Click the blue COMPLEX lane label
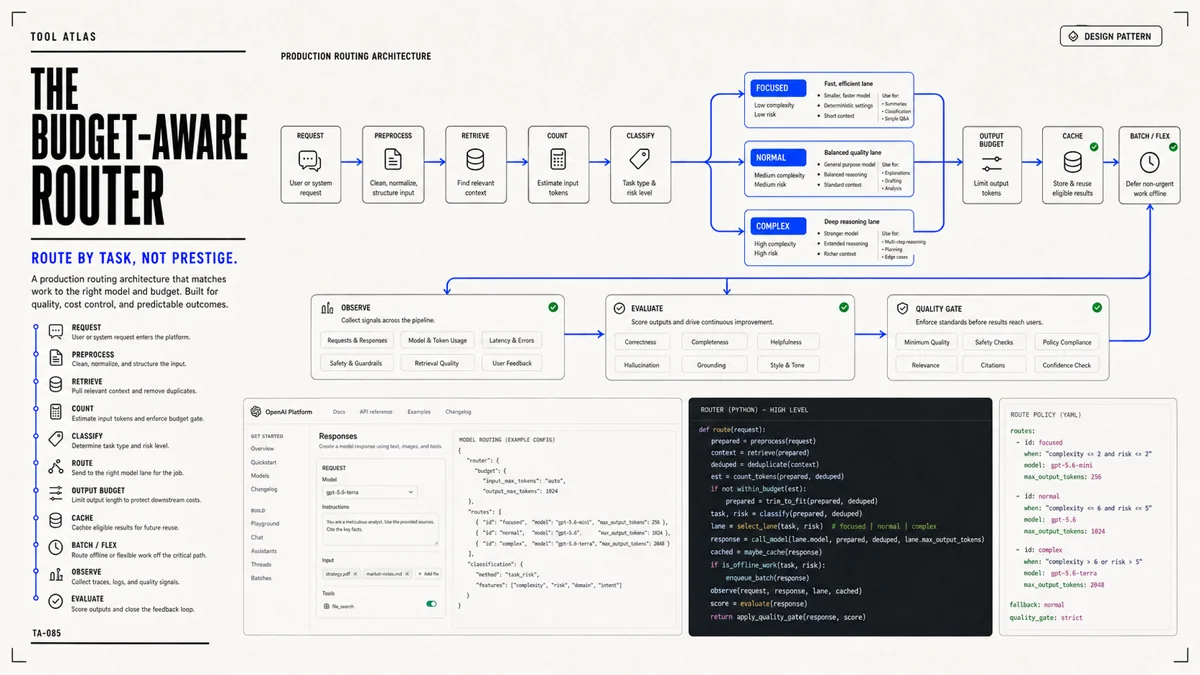This screenshot has width=1200, height=675. tap(779, 226)
